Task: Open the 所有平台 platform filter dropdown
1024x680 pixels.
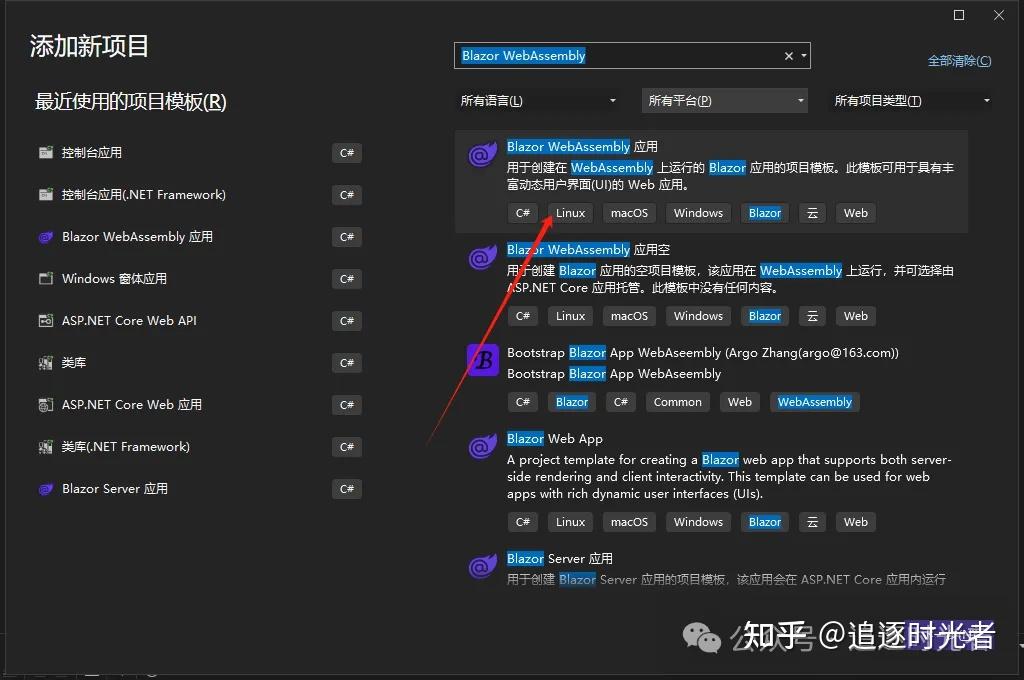Action: pyautogui.click(x=725, y=101)
